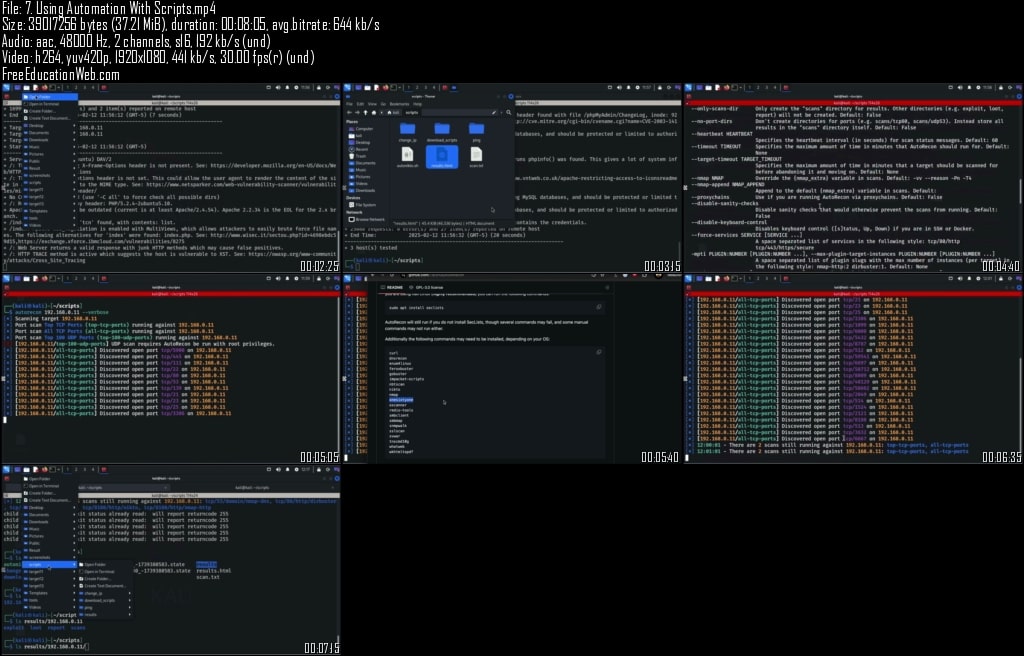The width and height of the screenshot is (1024, 656).
Task: Expand the results entry in the 00:07:15 scripts submenu
Action: (104, 615)
